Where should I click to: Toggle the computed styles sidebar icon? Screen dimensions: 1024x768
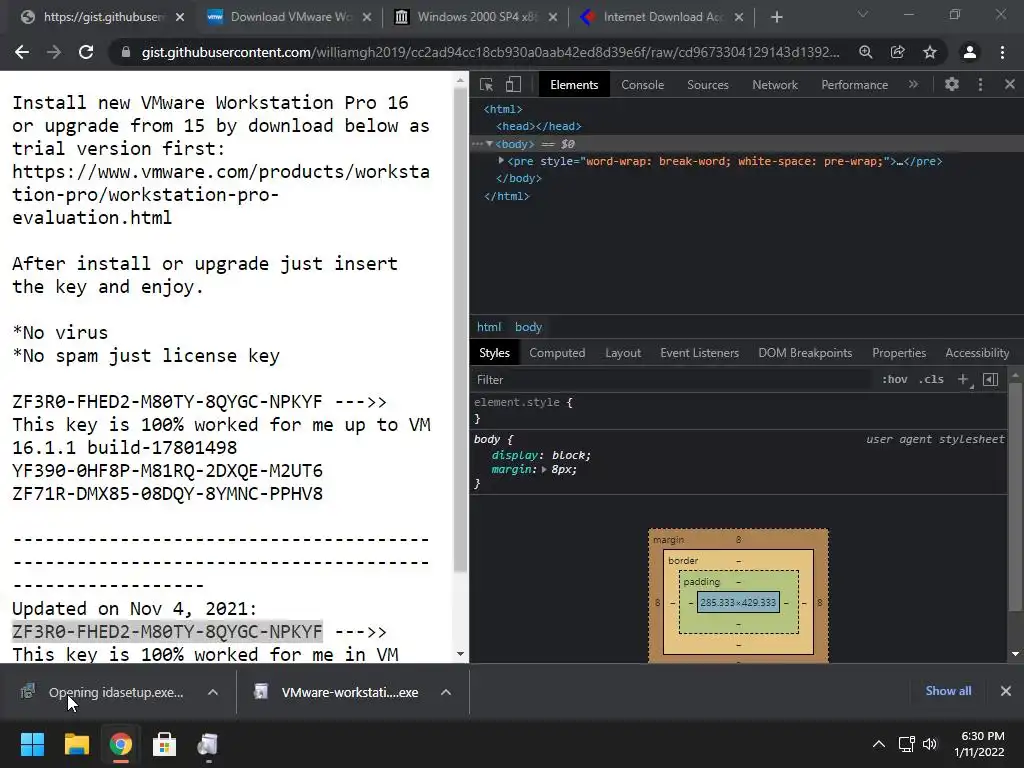[x=990, y=379]
